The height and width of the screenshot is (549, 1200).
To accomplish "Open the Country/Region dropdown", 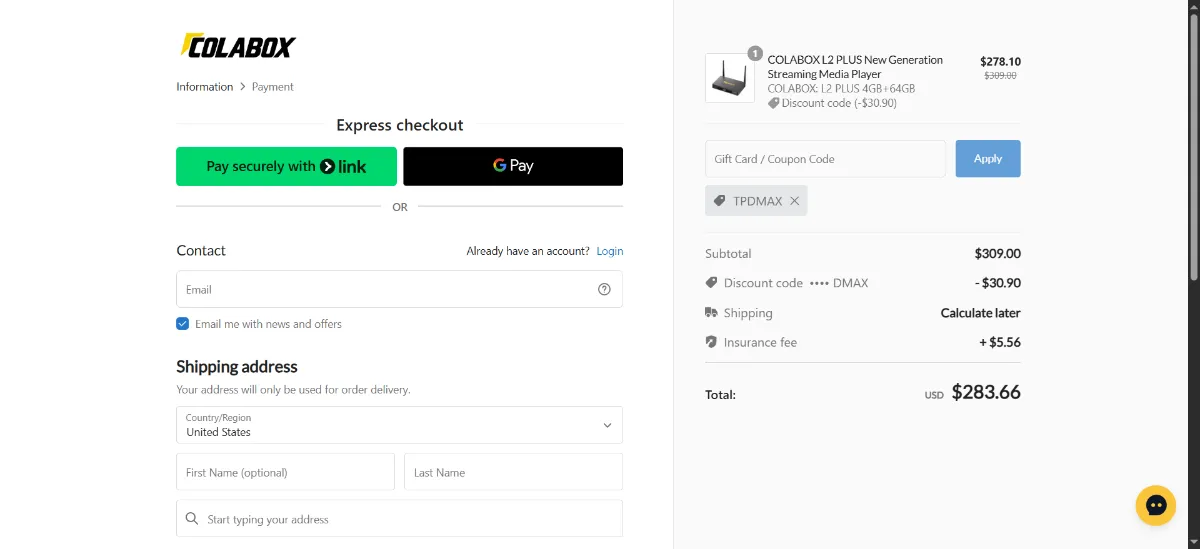I will pos(399,425).
